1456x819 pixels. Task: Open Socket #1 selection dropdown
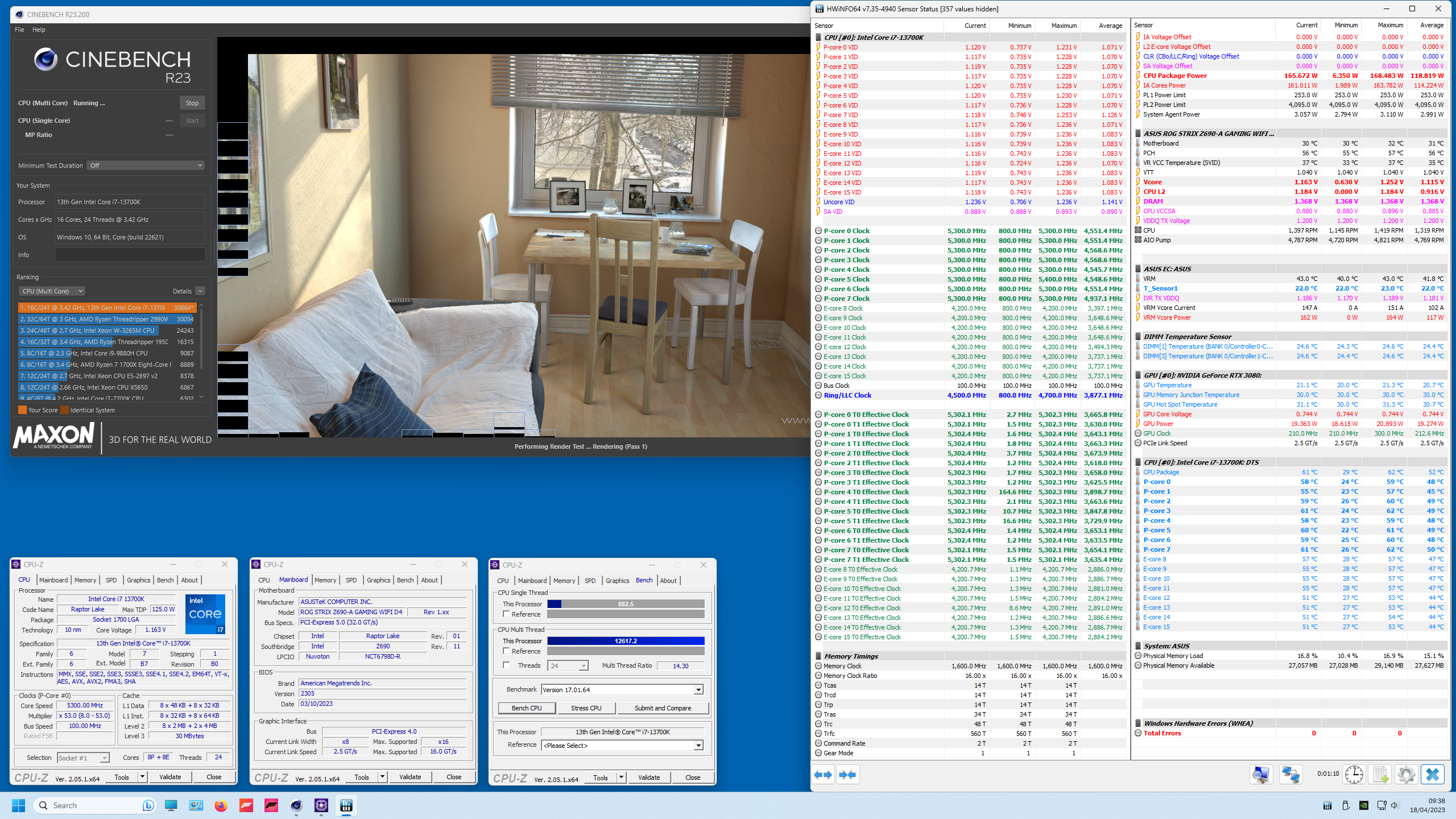tap(83, 758)
